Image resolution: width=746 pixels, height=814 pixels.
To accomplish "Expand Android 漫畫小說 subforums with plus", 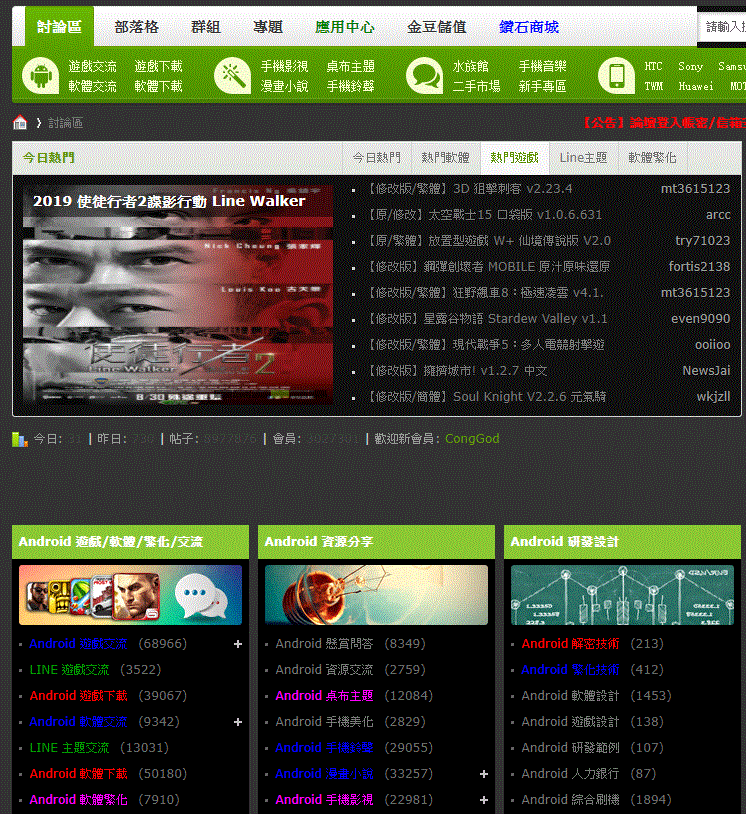I will pos(484,774).
